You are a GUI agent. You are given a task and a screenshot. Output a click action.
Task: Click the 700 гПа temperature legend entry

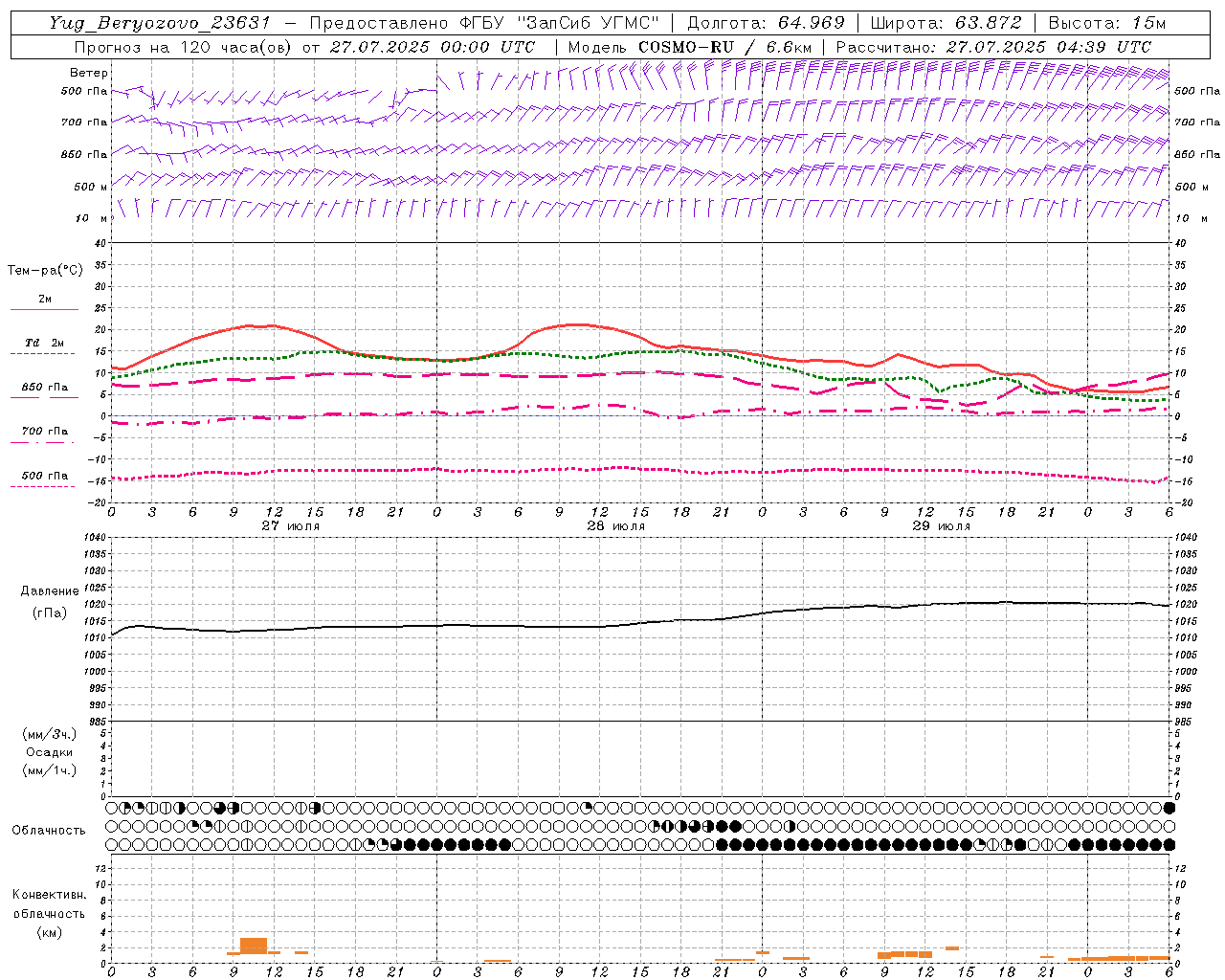pos(45,431)
